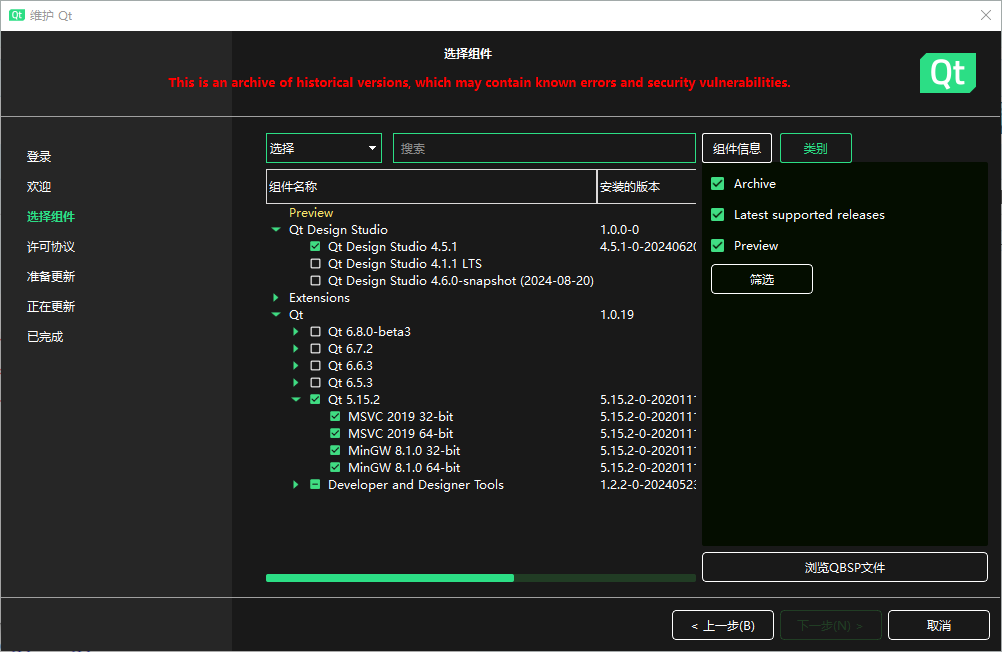Toggle the Latest supported releases checkbox
This screenshot has width=1002, height=652.
pyautogui.click(x=717, y=215)
